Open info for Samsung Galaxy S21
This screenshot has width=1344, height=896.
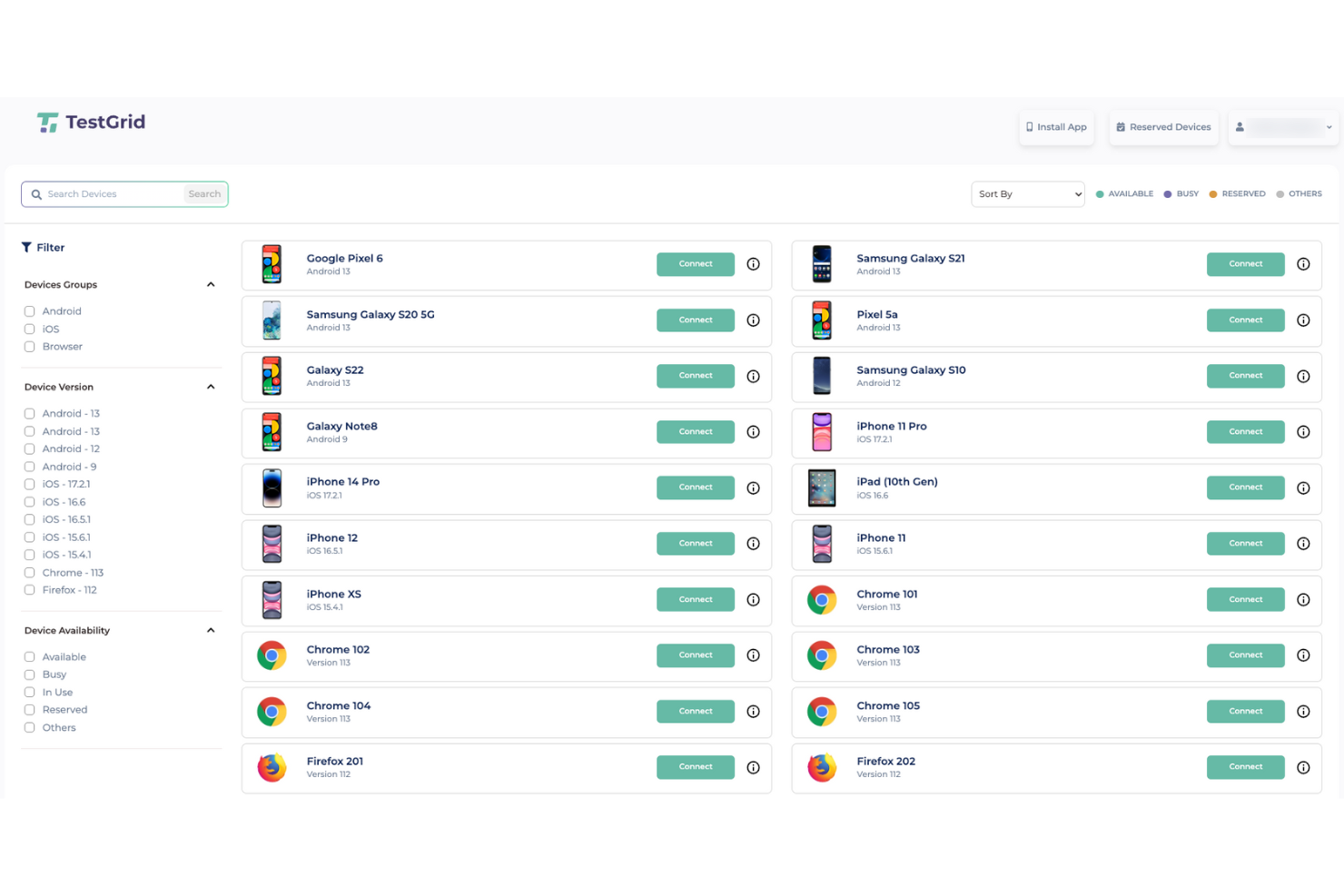pos(1303,264)
